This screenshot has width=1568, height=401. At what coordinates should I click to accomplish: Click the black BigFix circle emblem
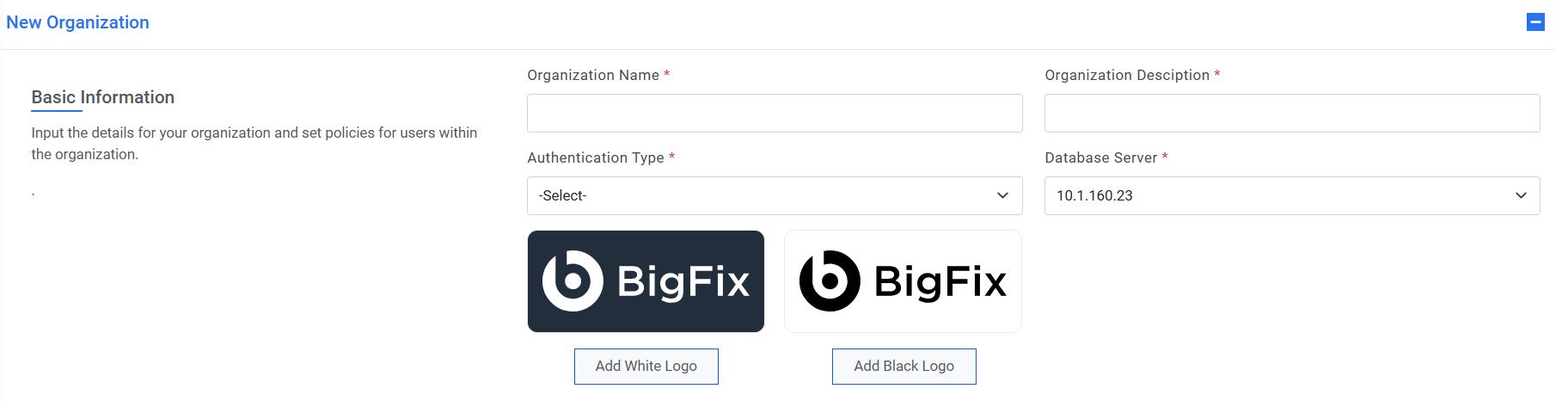[830, 281]
